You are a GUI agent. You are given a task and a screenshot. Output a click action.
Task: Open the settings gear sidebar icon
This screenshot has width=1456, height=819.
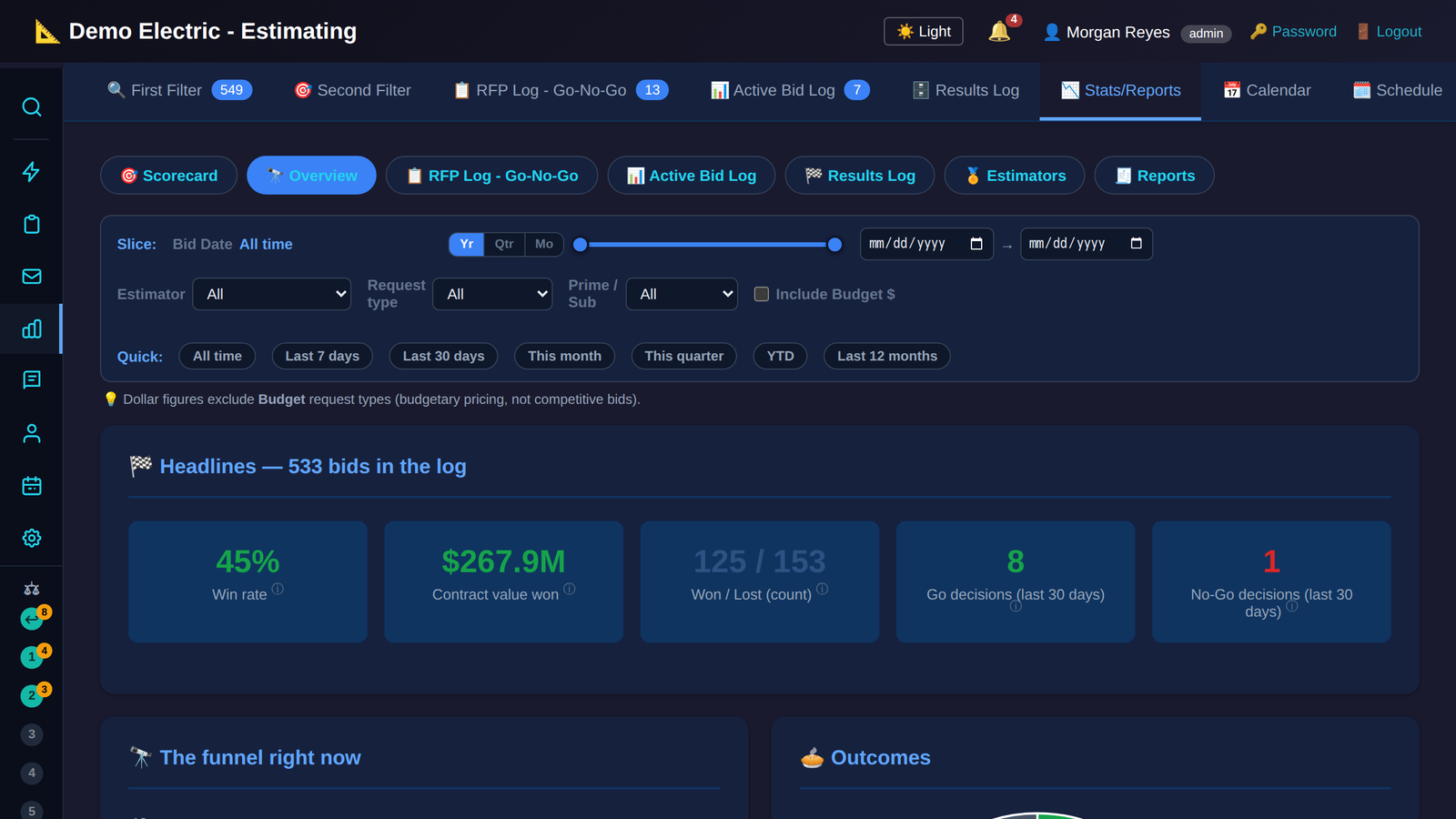pyautogui.click(x=32, y=538)
